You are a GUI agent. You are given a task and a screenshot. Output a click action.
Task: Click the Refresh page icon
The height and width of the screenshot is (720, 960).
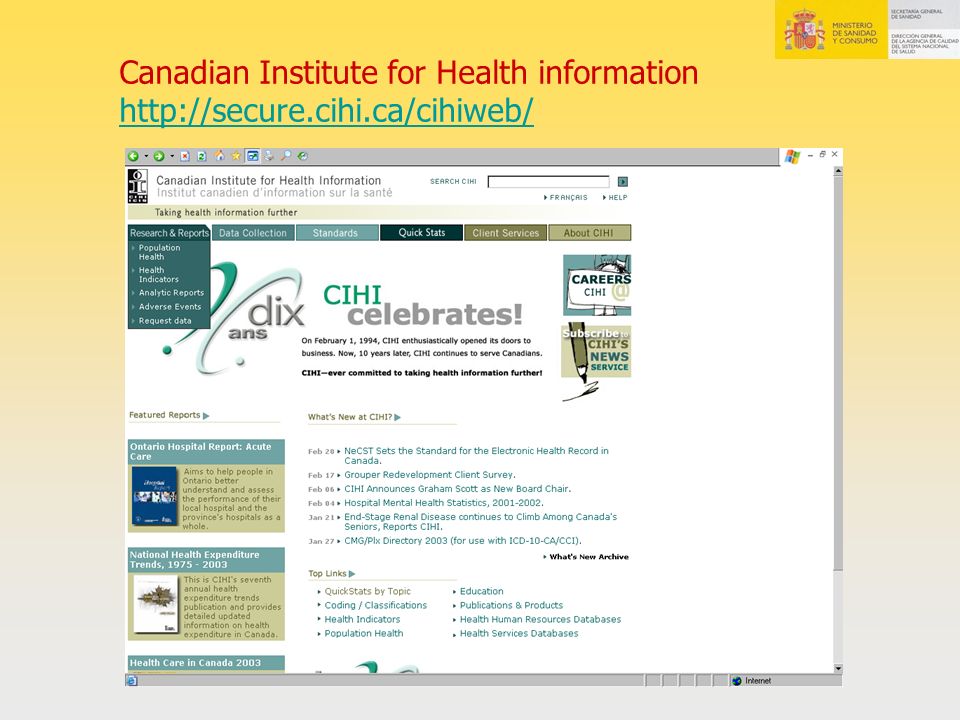[201, 156]
